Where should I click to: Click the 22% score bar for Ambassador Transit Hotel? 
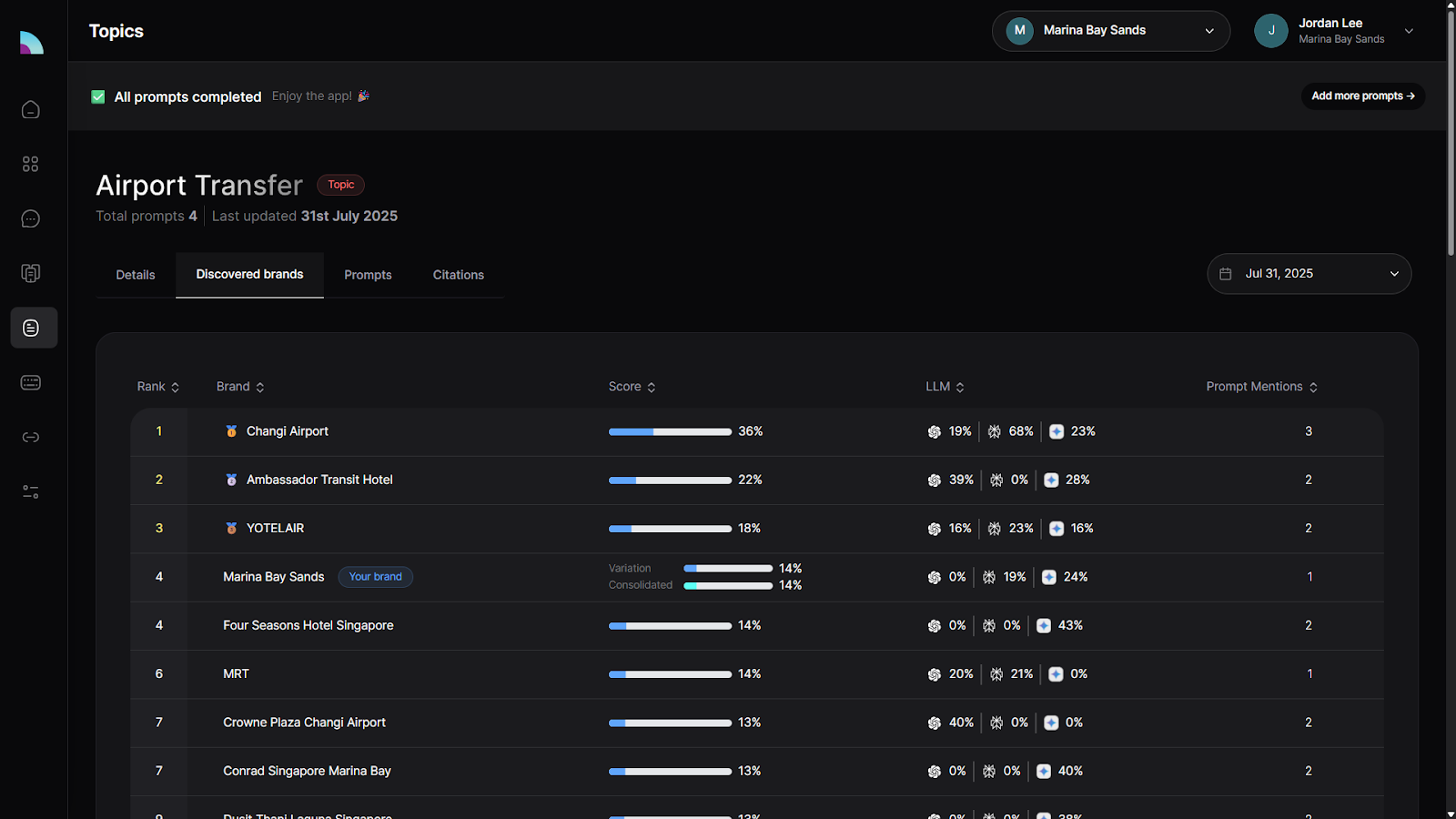point(670,480)
